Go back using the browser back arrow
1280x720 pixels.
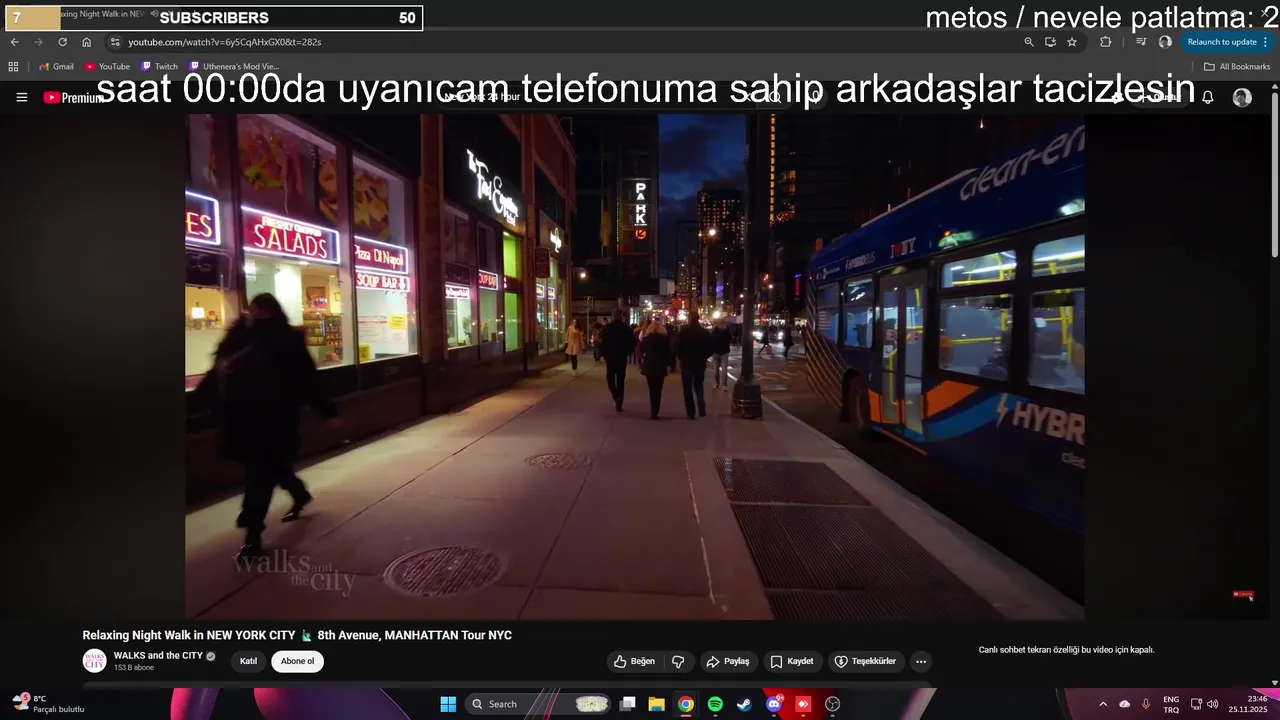(x=14, y=42)
